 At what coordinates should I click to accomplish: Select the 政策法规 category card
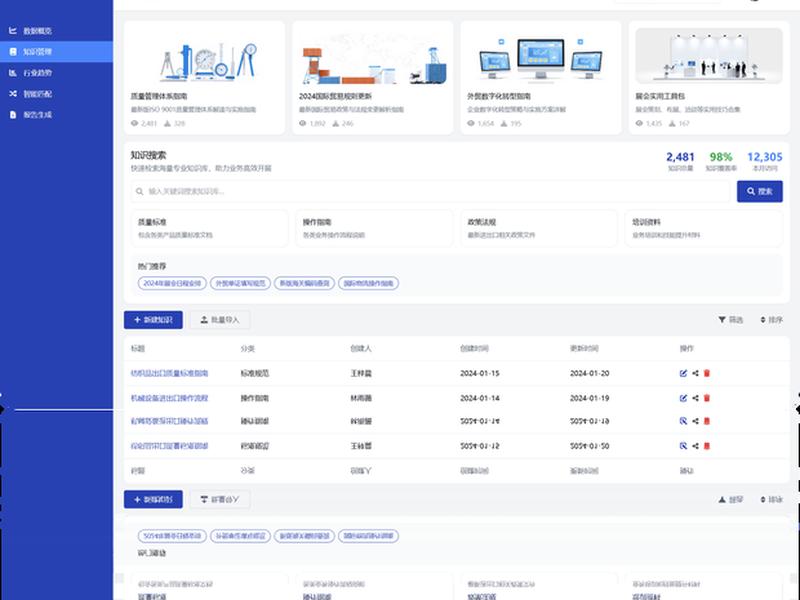[x=539, y=228]
